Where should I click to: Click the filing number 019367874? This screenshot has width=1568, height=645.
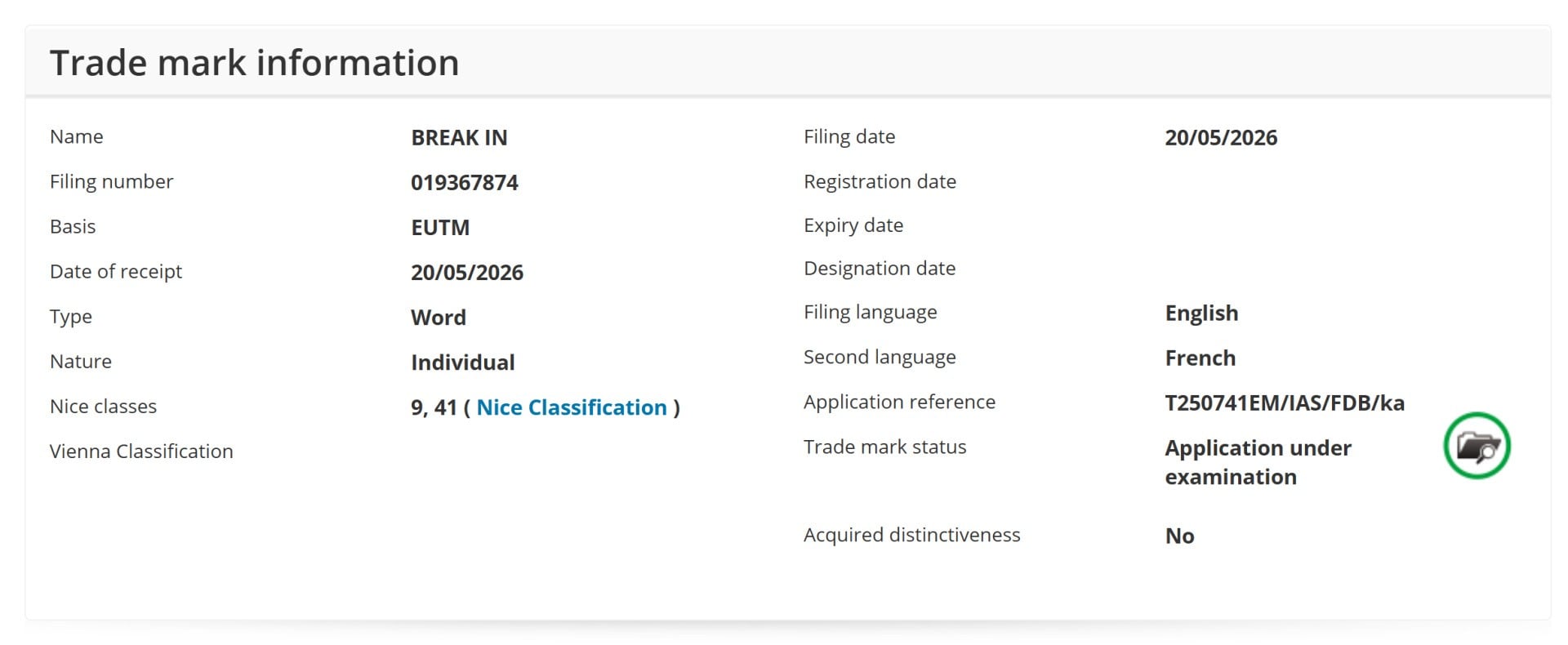point(465,183)
